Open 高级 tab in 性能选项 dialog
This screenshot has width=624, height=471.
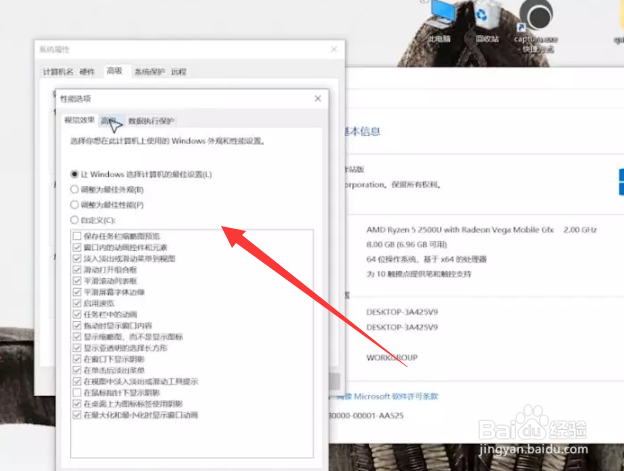tap(111, 121)
